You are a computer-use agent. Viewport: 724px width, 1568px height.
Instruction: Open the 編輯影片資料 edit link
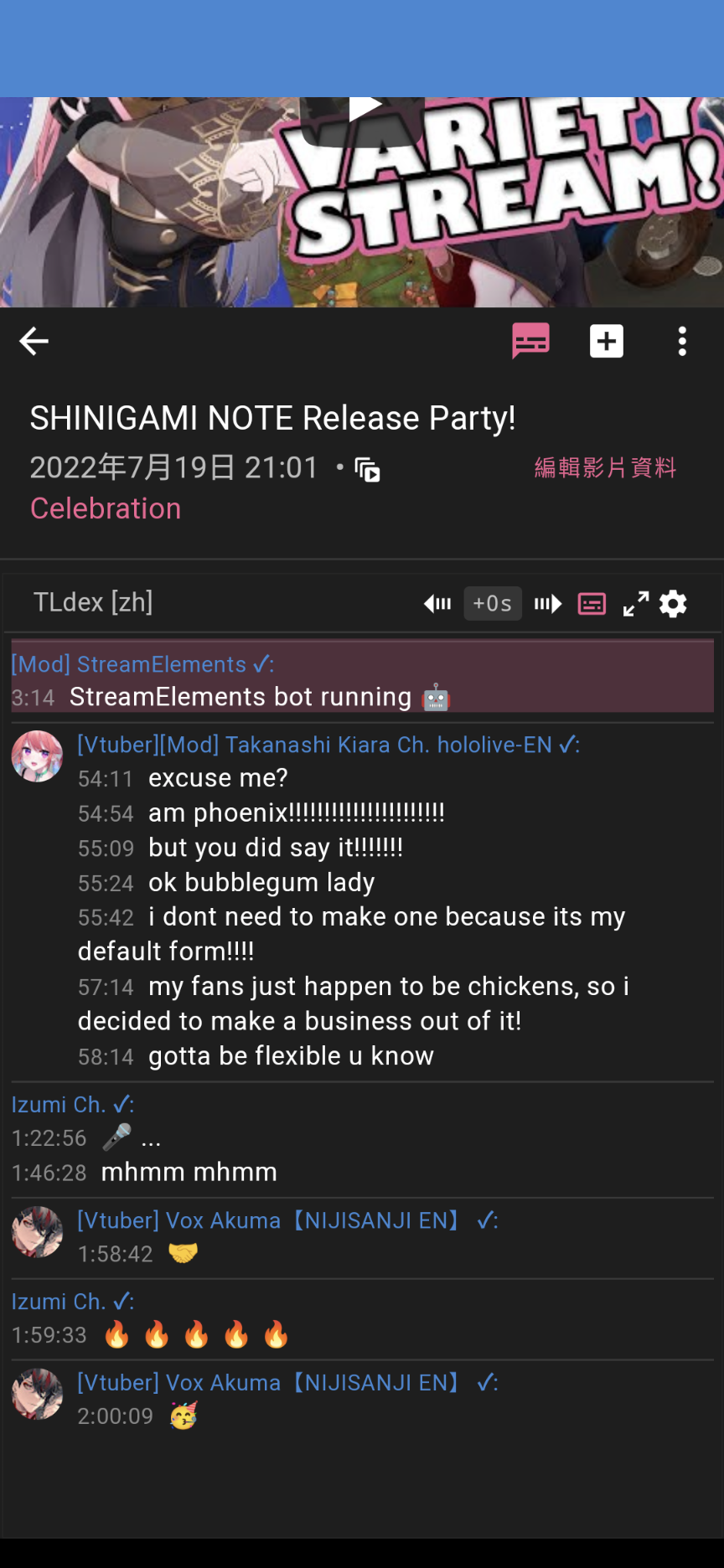pyautogui.click(x=605, y=467)
